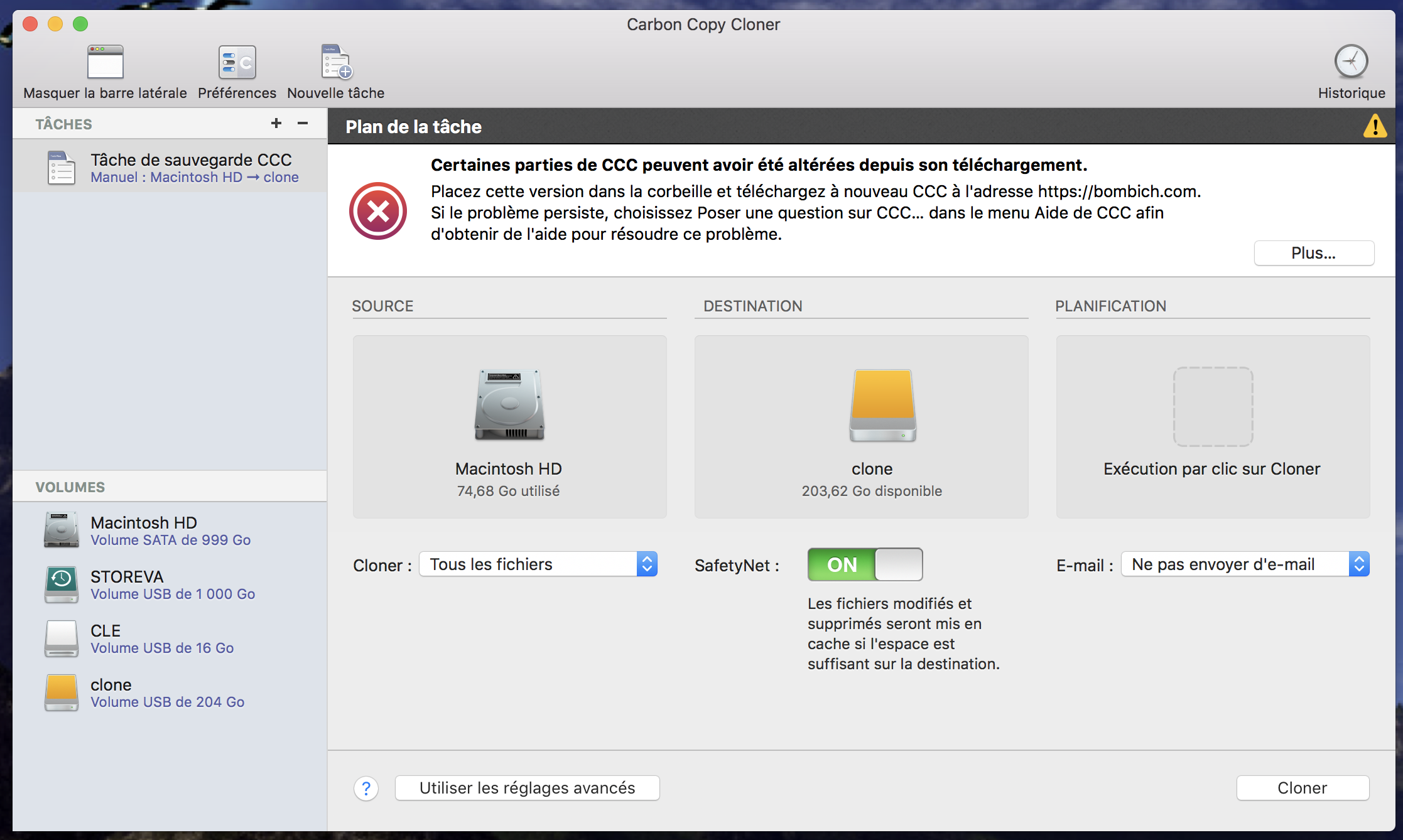Click the Macintosh HD source selector
The image size is (1403, 840).
pos(509,426)
